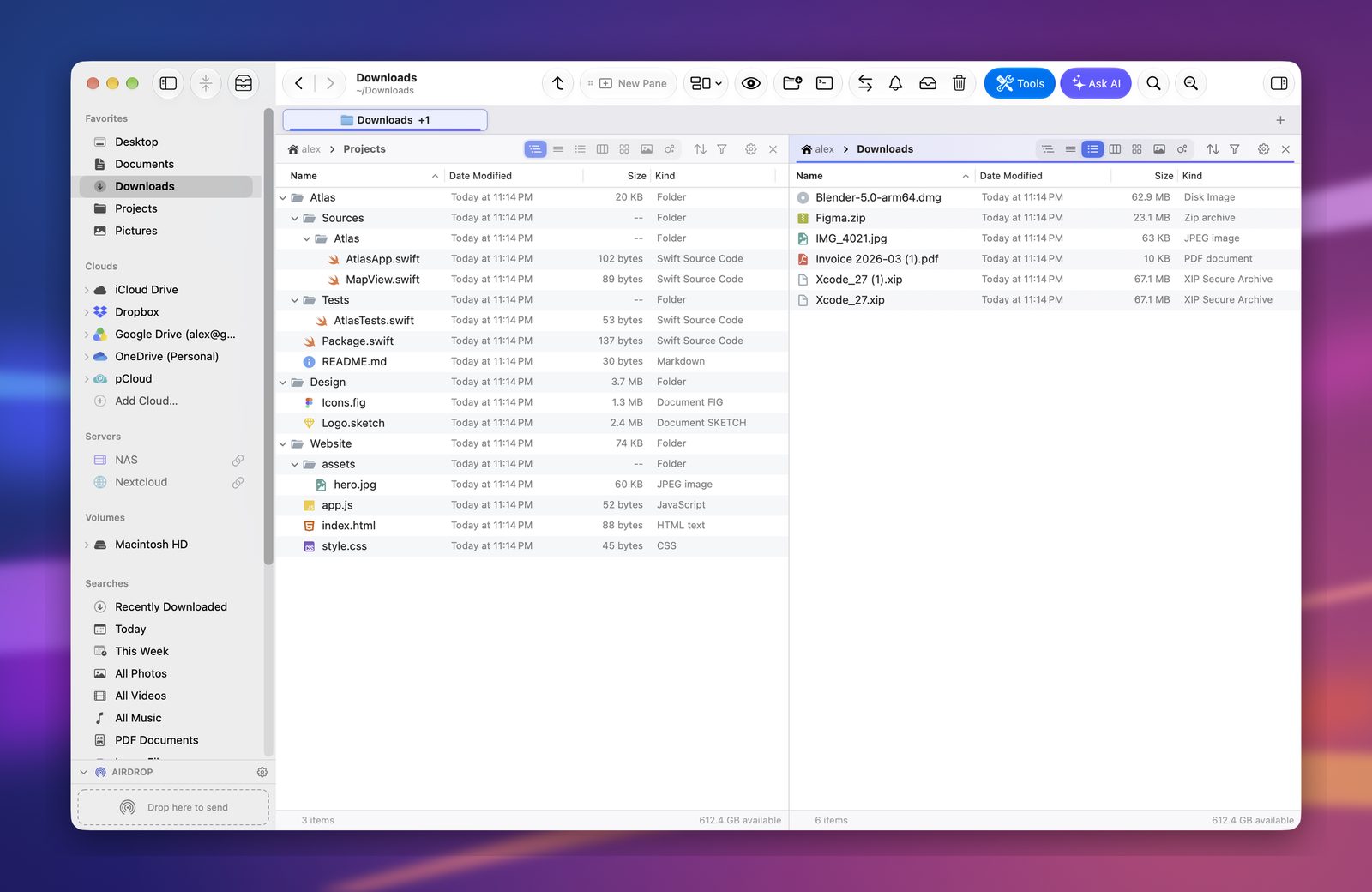Switch the Projects pane to icon grid view
The width and height of the screenshot is (1372, 892).
[x=624, y=149]
